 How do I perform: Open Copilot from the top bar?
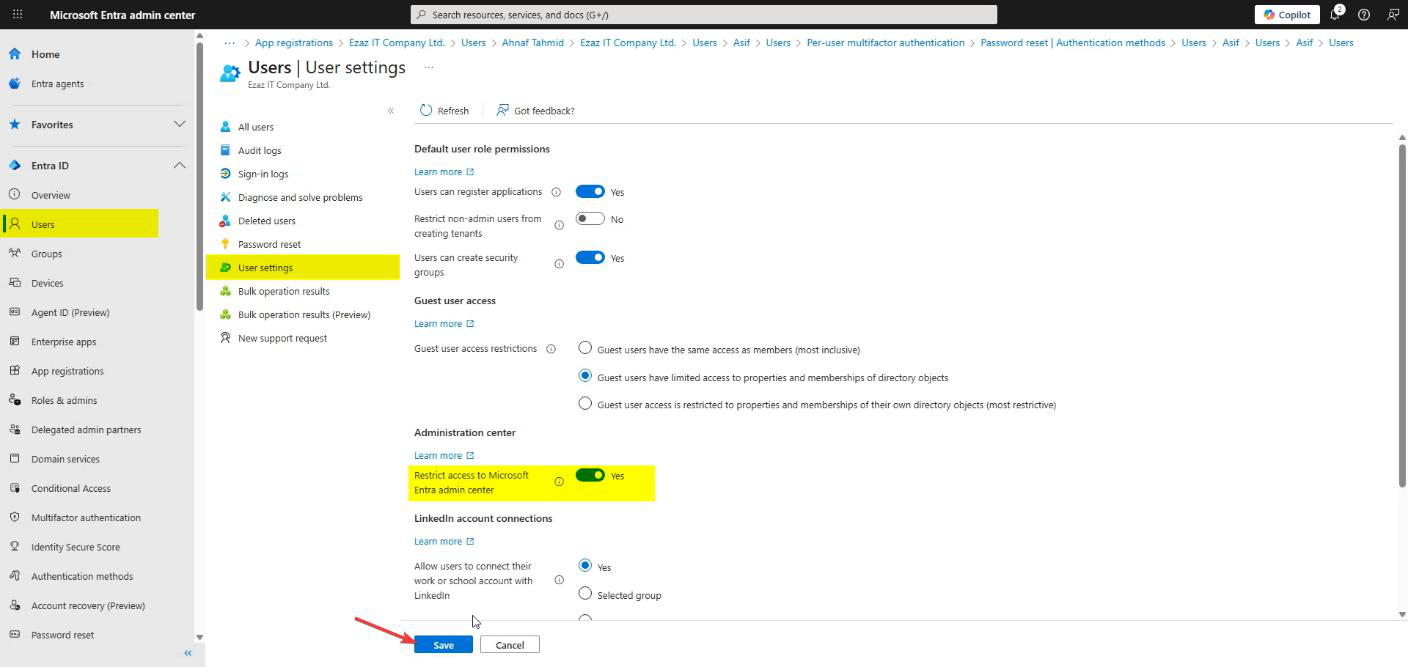1287,15
